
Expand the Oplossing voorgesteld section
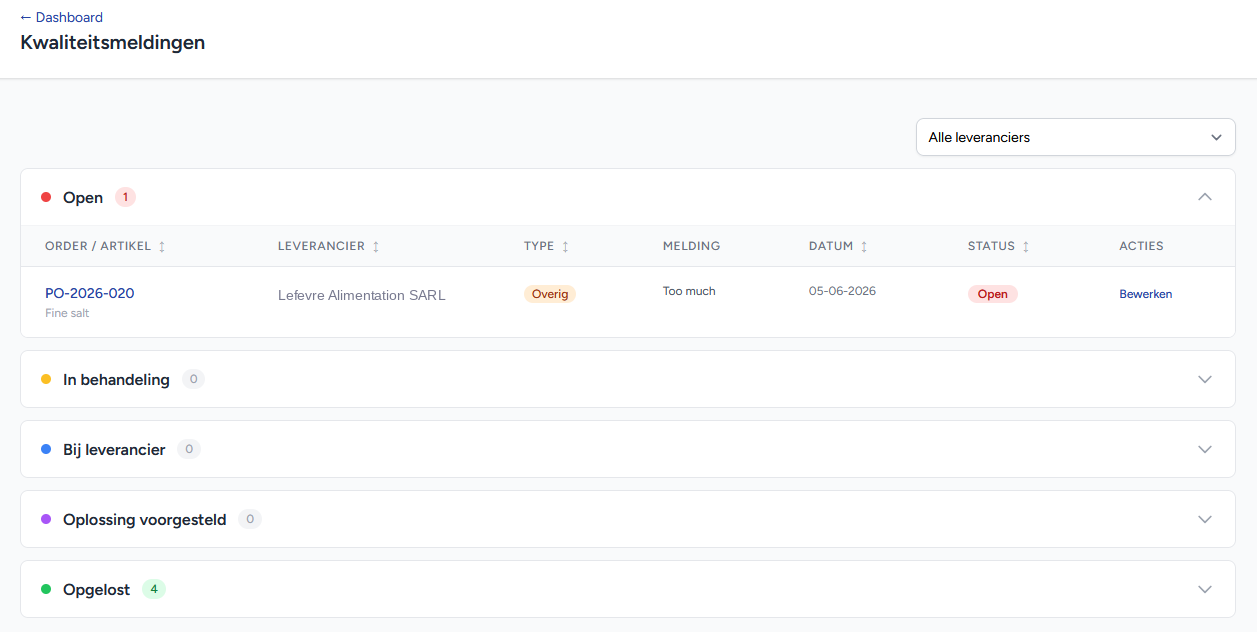click(x=628, y=519)
